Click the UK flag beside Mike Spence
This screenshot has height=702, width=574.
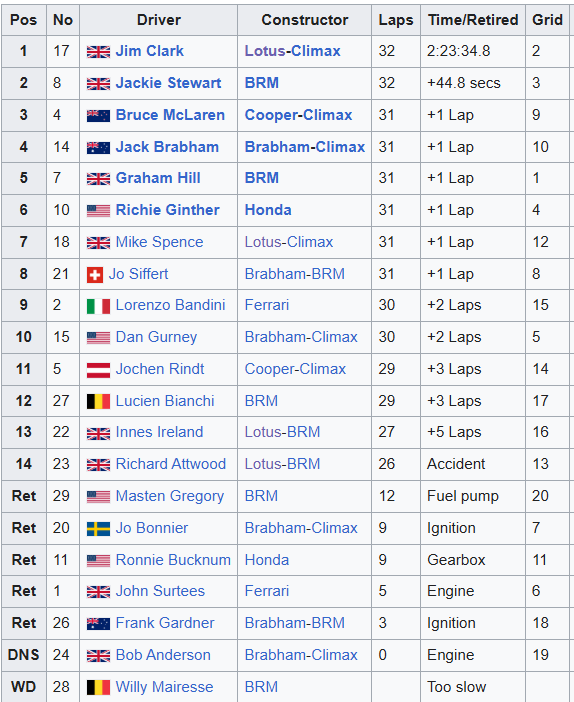[98, 243]
